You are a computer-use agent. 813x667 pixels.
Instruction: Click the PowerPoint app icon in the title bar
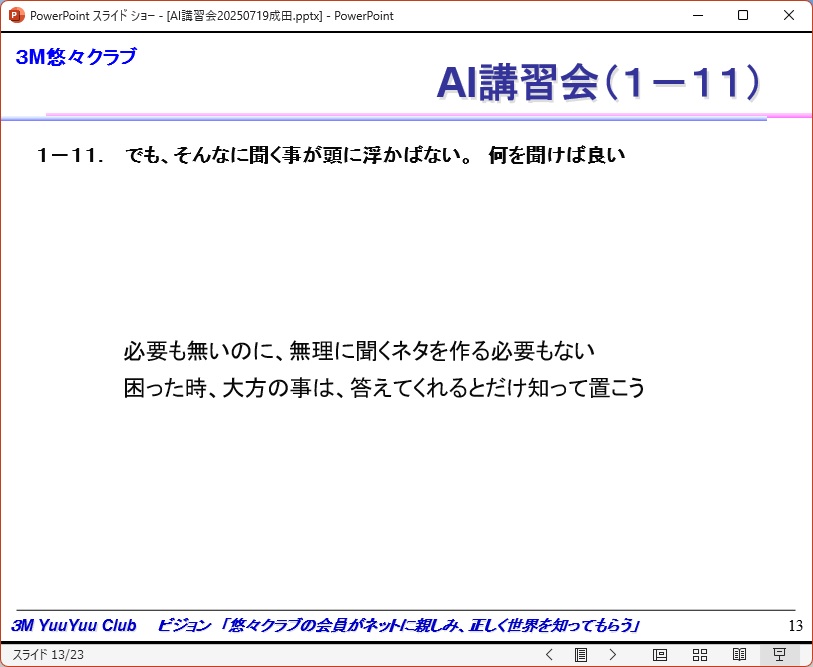click(x=16, y=15)
